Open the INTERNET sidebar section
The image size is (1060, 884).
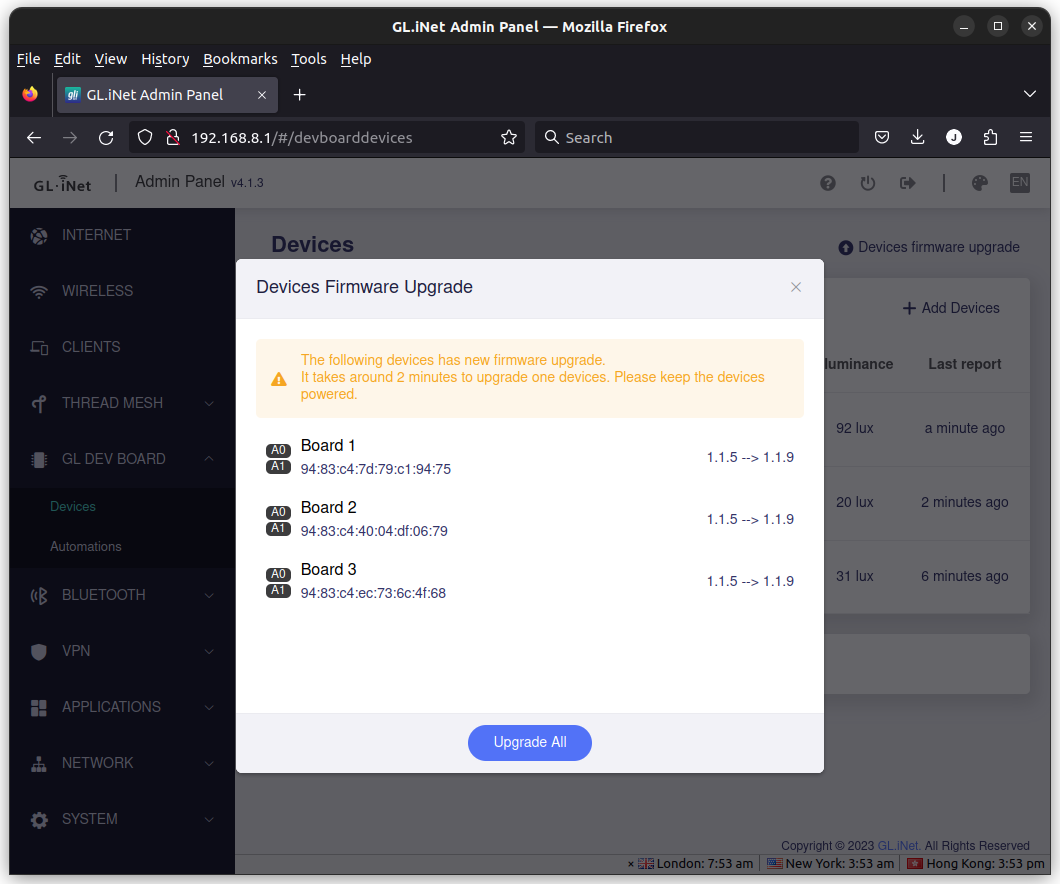click(122, 235)
